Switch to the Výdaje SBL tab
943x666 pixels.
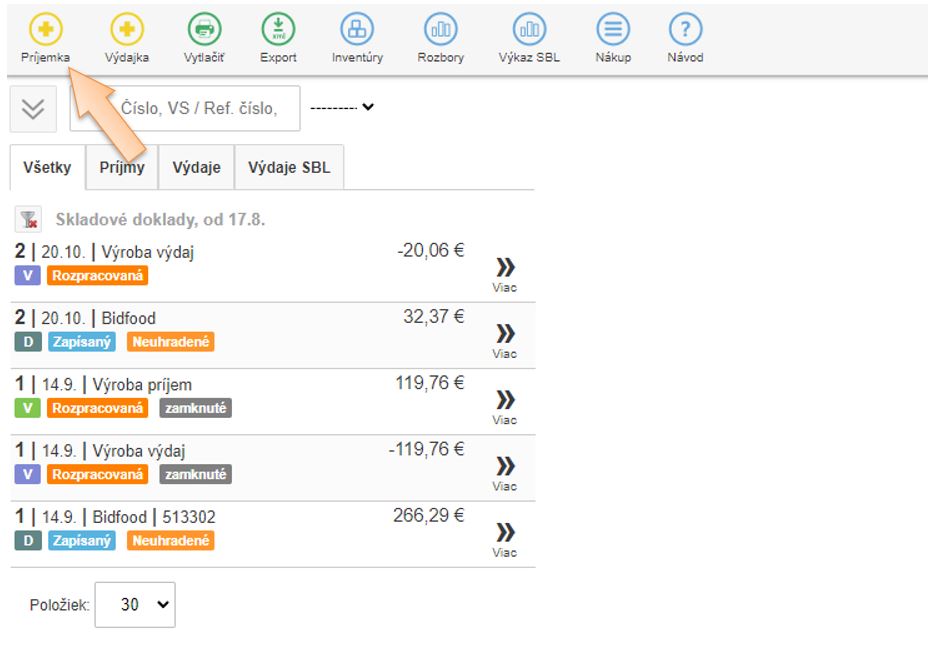[x=289, y=168]
